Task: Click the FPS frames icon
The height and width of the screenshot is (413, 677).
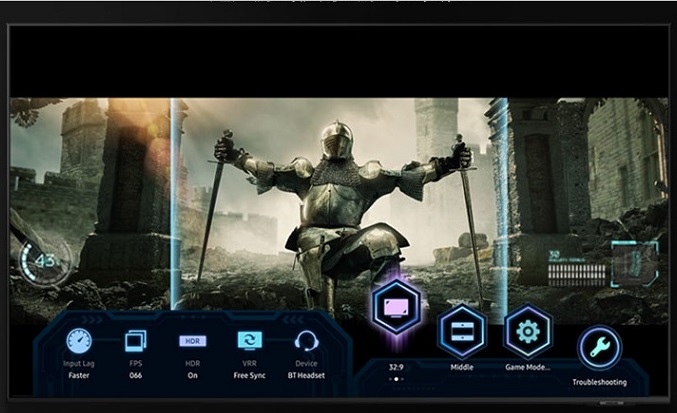Action: pyautogui.click(x=136, y=341)
